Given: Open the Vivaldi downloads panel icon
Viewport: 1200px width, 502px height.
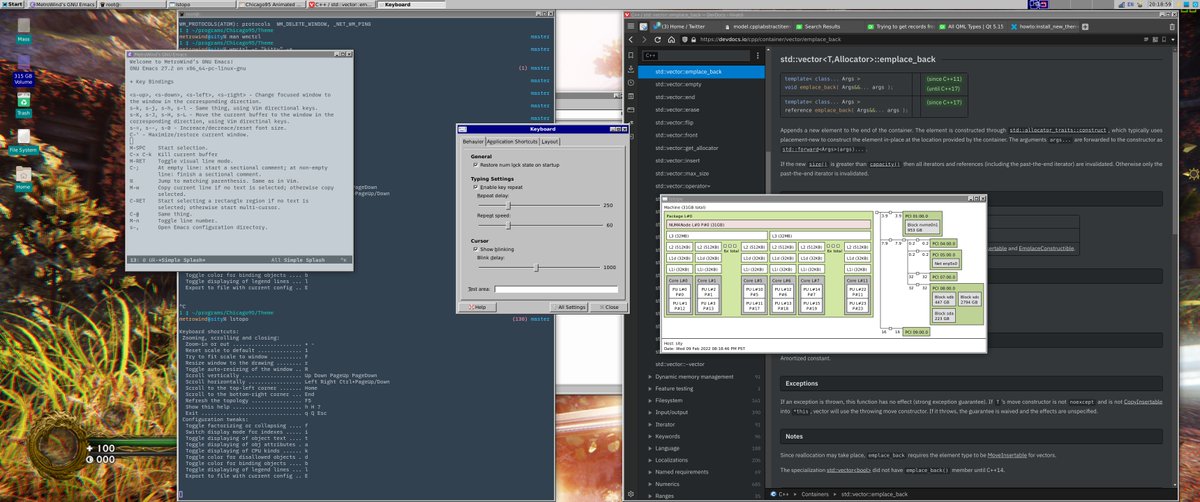Looking at the screenshot, I should tap(629, 72).
